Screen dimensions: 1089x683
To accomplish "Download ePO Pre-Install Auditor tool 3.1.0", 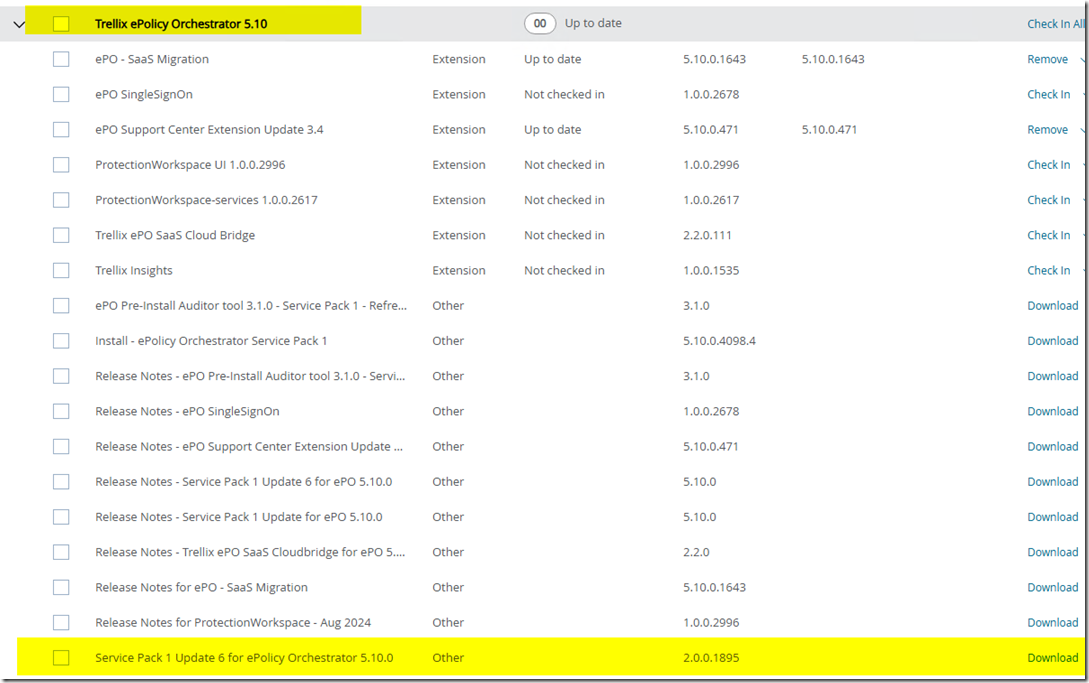I will [x=1052, y=306].
